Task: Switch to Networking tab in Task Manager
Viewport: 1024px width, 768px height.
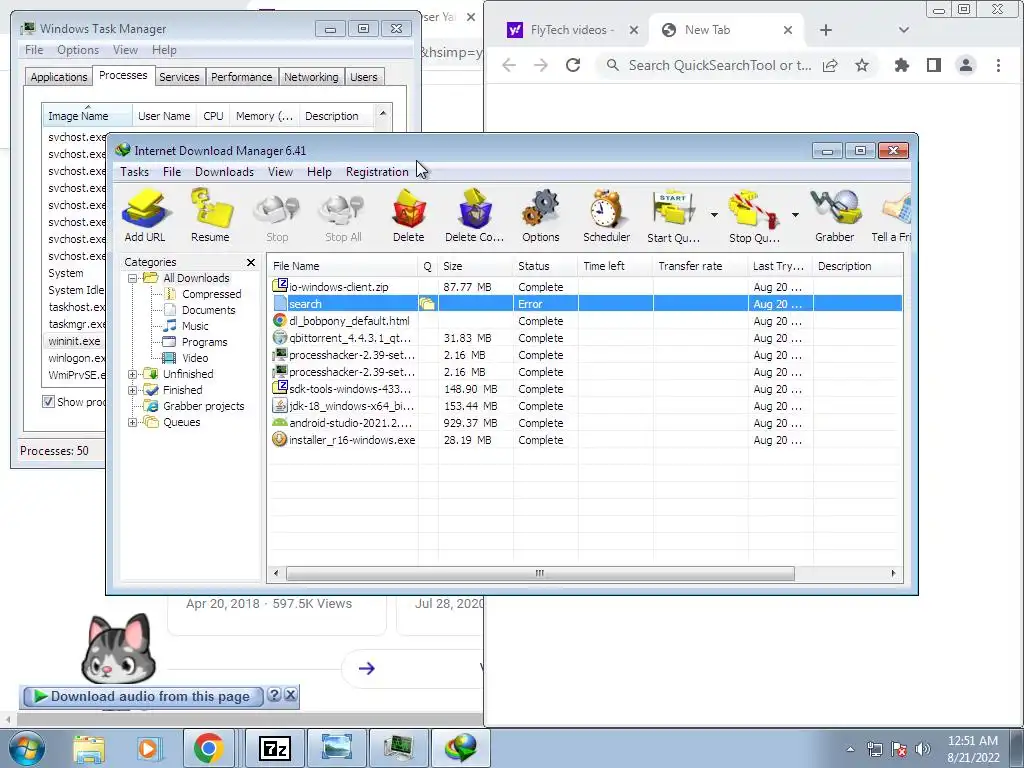Action: point(311,77)
